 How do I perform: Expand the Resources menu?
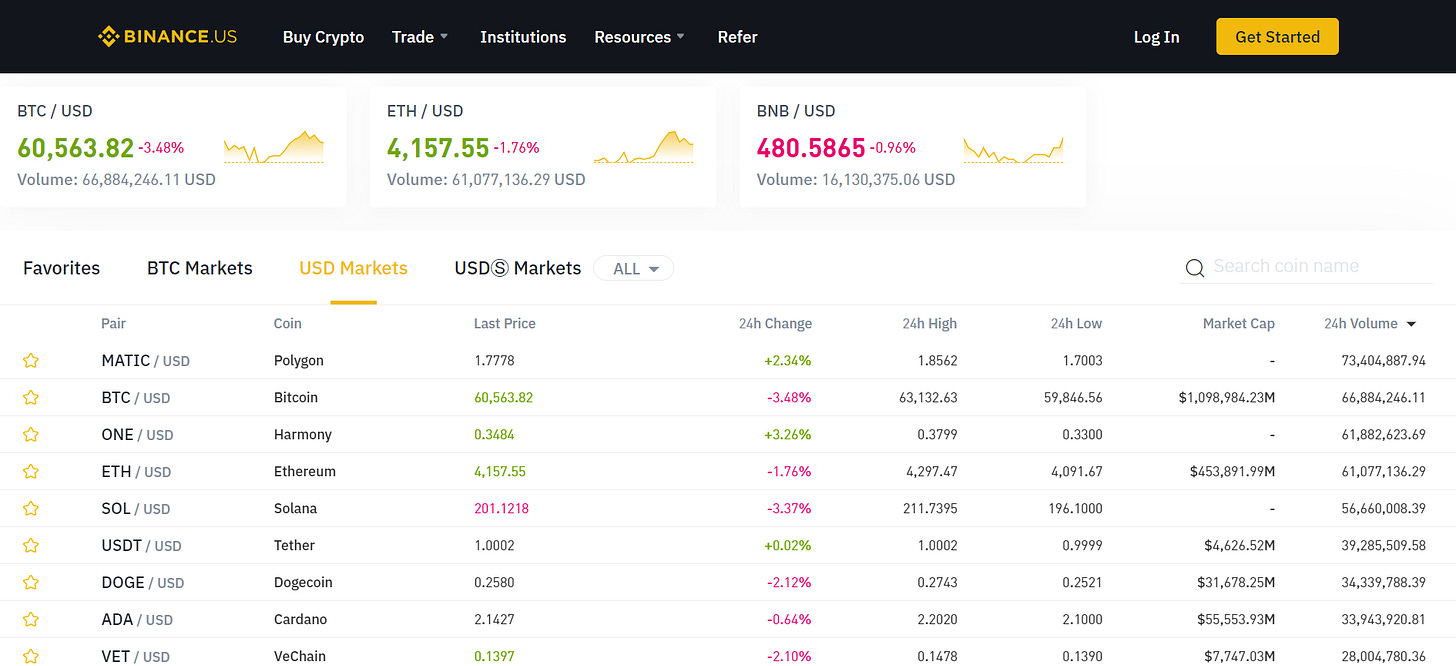point(640,37)
